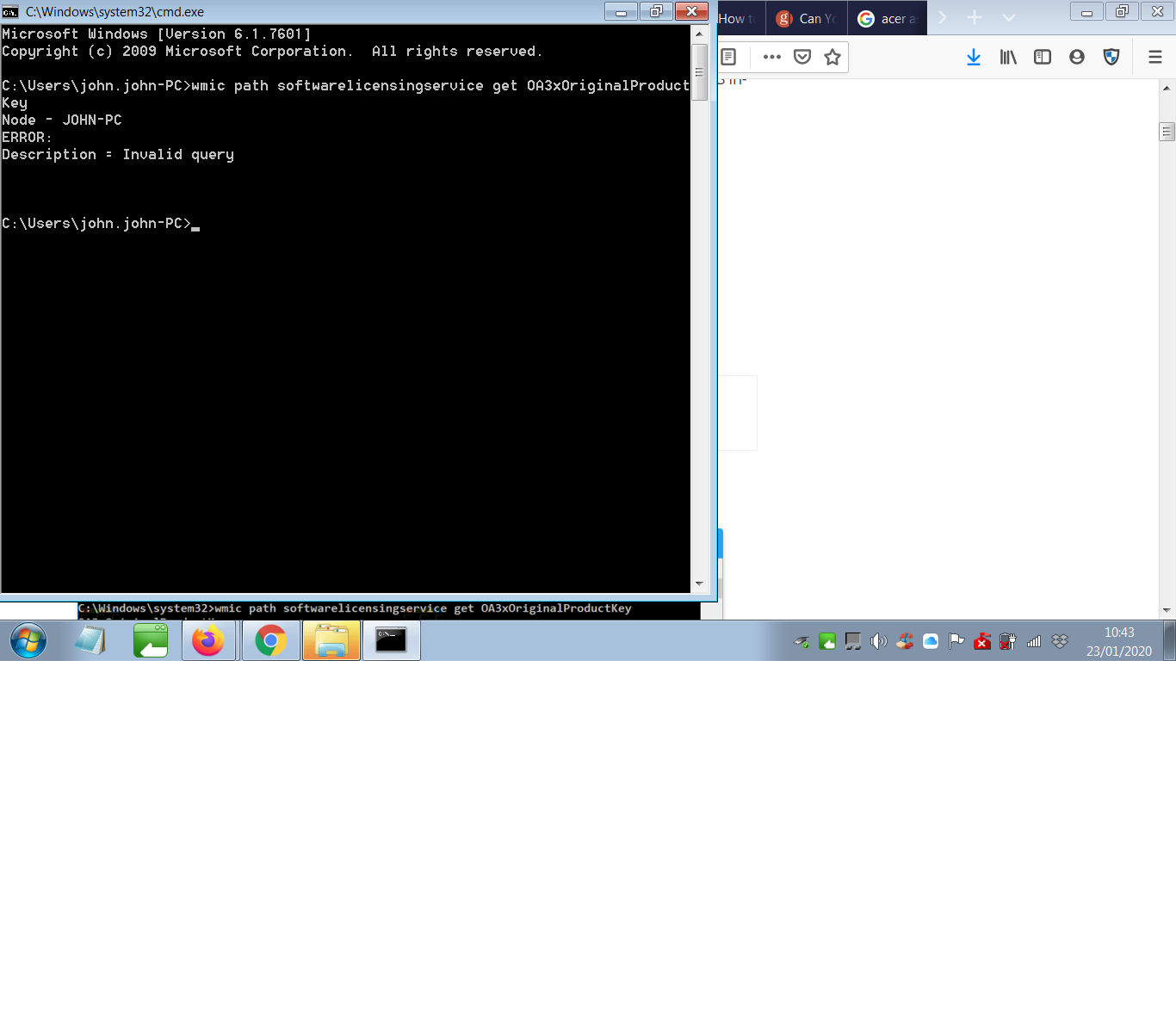Bookmark this page with the star
Image resolution: width=1176 pixels, height=1031 pixels.
pyautogui.click(x=832, y=57)
